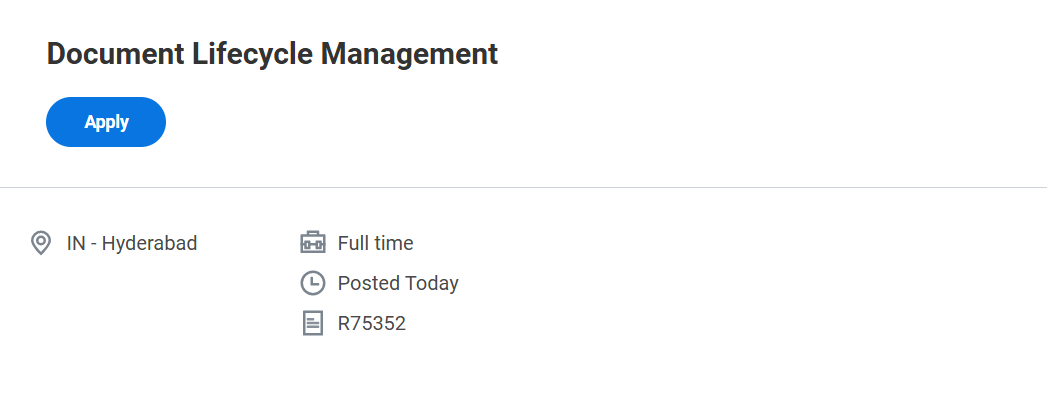Click the horizontal divider below Apply
The height and width of the screenshot is (393, 1047).
tap(524, 187)
